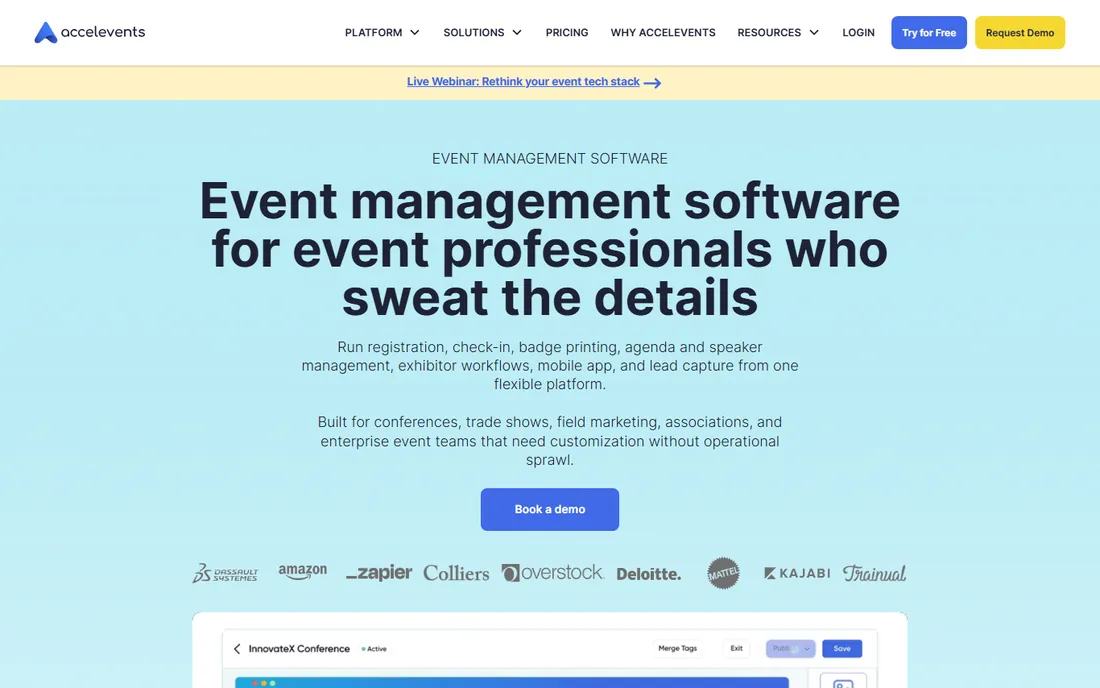The image size is (1100, 688).
Task: Click the InnovateX Conference title
Action: coord(299,649)
